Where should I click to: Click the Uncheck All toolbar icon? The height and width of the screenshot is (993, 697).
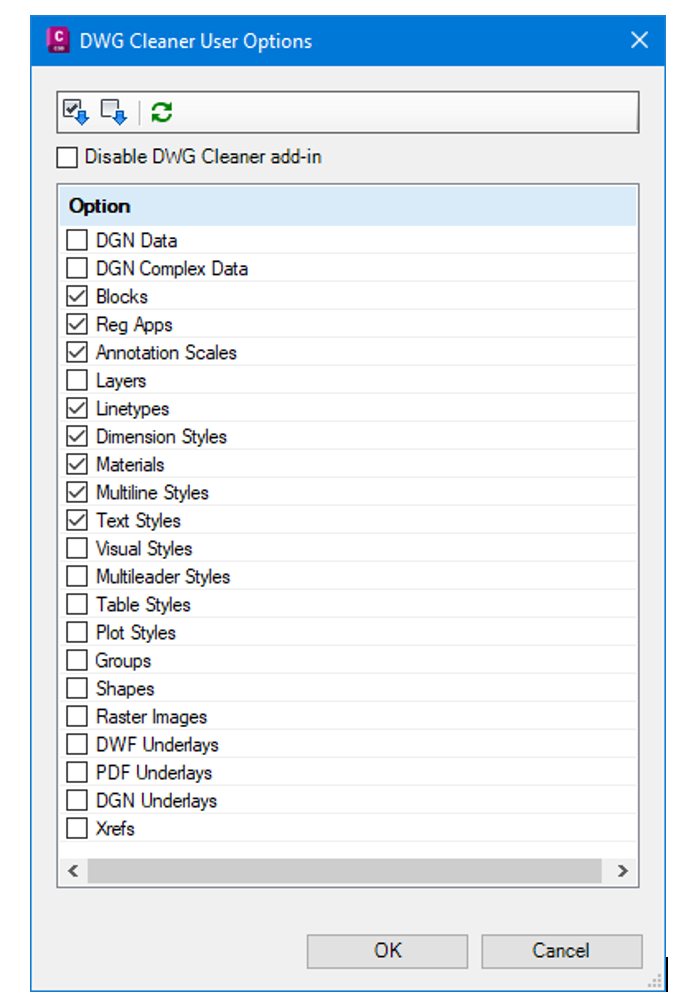(x=114, y=112)
